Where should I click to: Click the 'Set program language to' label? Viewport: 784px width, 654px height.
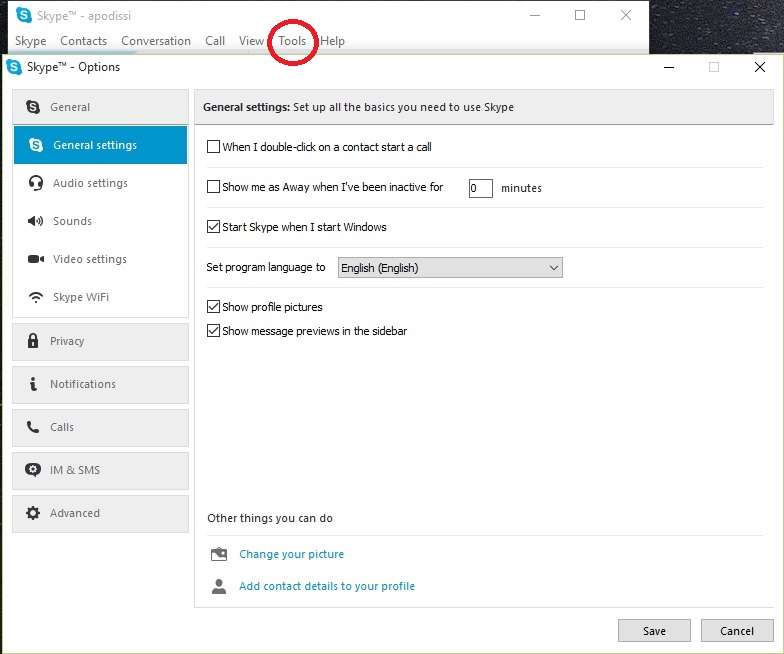266,267
